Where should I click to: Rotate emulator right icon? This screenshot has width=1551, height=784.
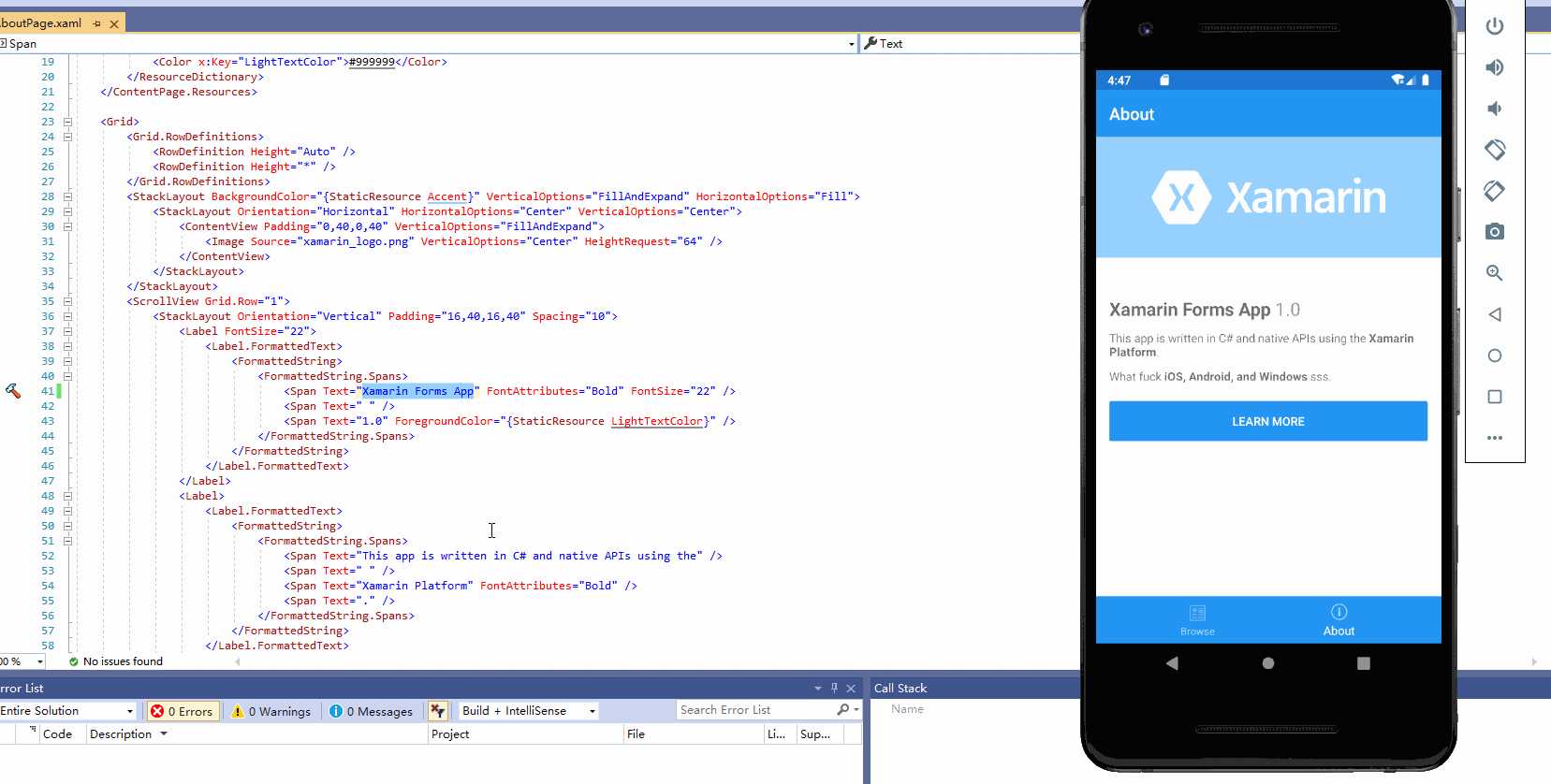(1495, 191)
